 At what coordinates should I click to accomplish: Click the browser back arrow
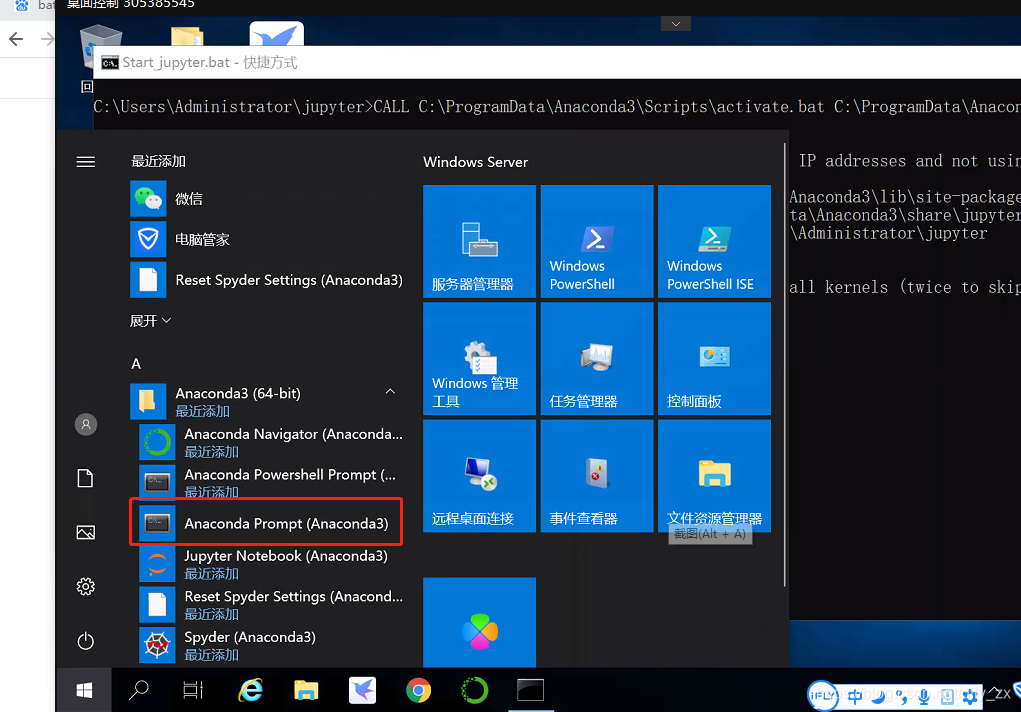pyautogui.click(x=16, y=39)
